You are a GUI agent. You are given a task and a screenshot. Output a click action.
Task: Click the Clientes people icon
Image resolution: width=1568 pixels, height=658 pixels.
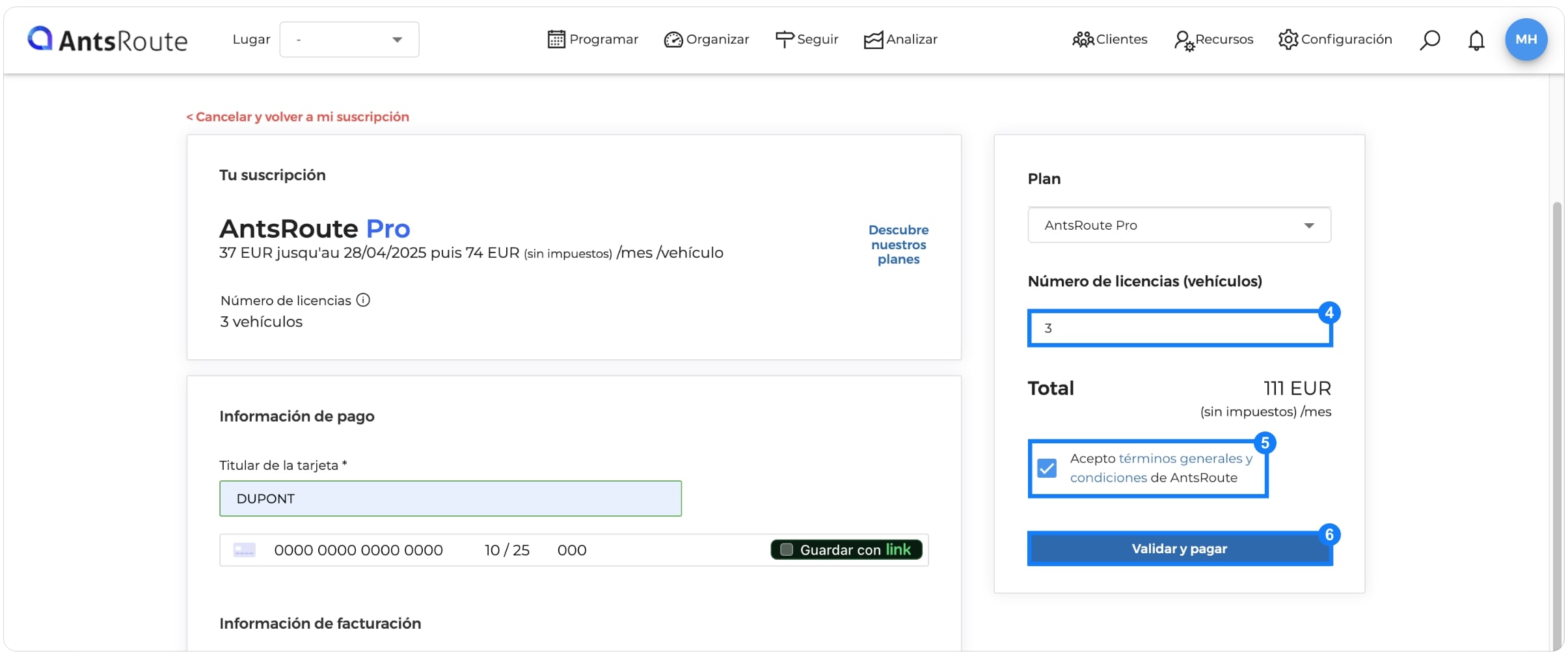(x=1083, y=40)
